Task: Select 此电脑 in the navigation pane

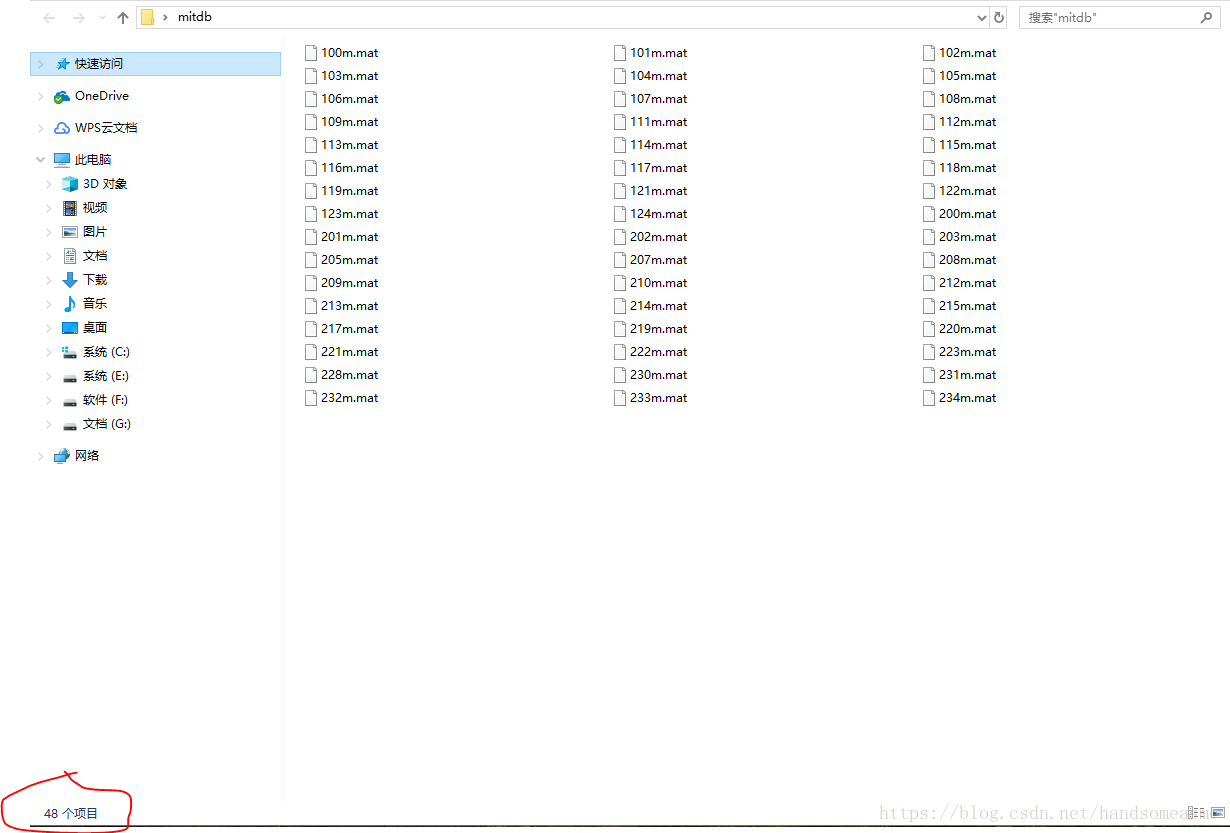Action: (93, 160)
